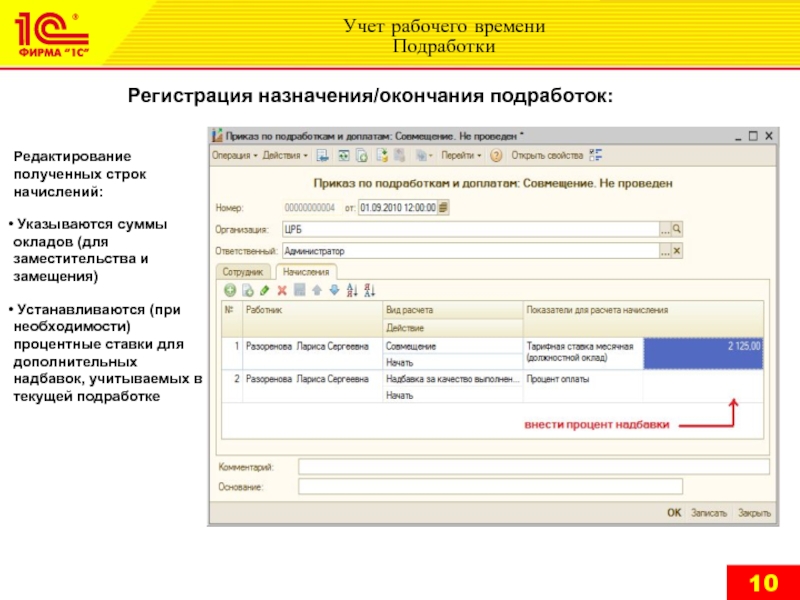Minimize the document window

[738, 137]
